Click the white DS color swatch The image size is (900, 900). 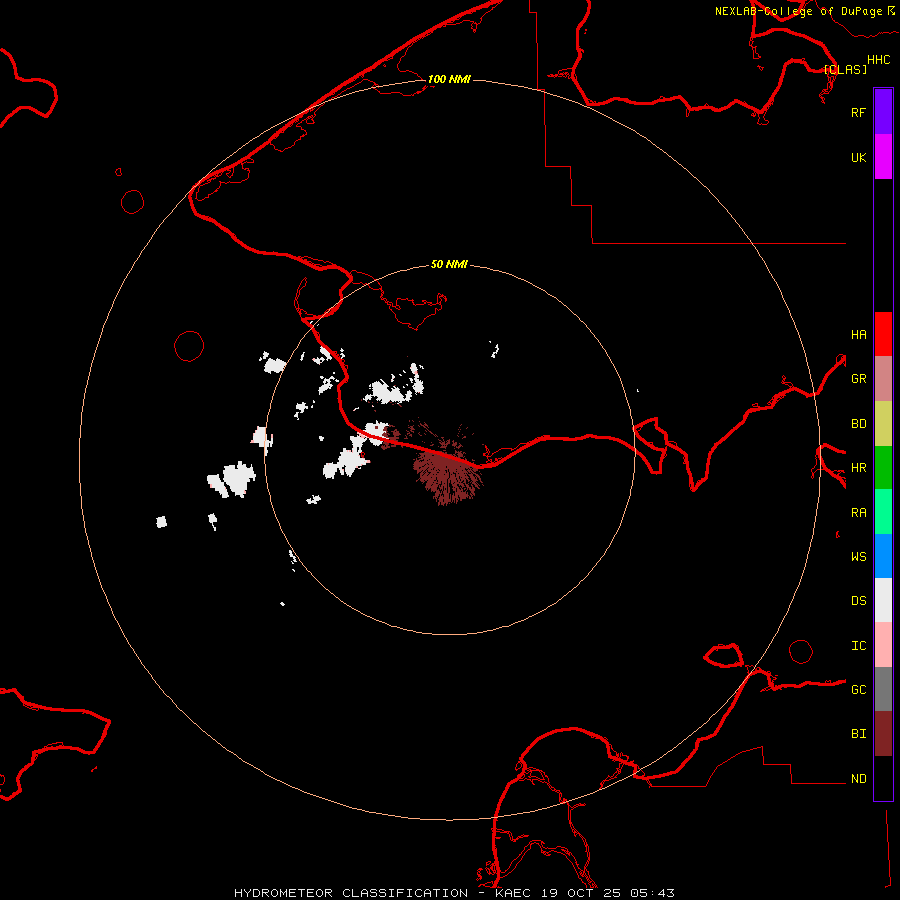tap(883, 600)
